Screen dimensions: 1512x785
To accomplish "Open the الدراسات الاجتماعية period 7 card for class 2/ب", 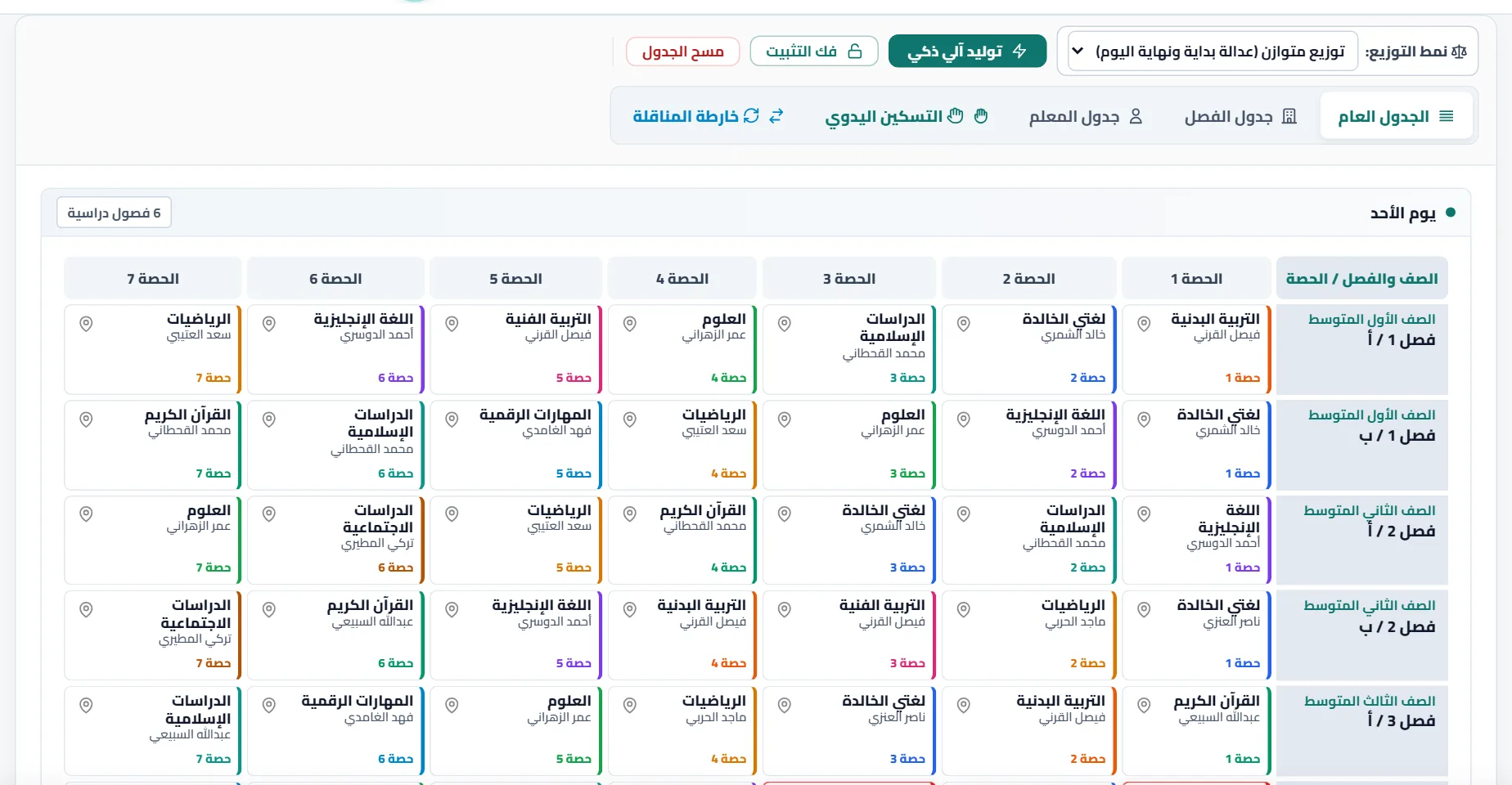I will pos(153,635).
